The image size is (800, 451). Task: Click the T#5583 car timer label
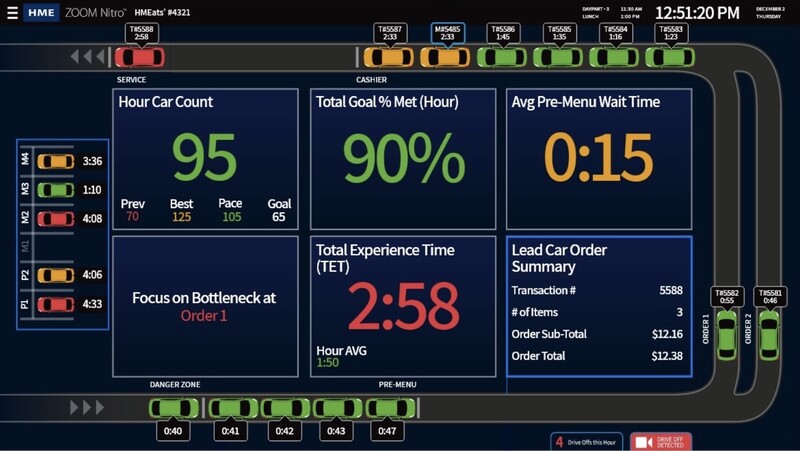pyautogui.click(x=672, y=33)
